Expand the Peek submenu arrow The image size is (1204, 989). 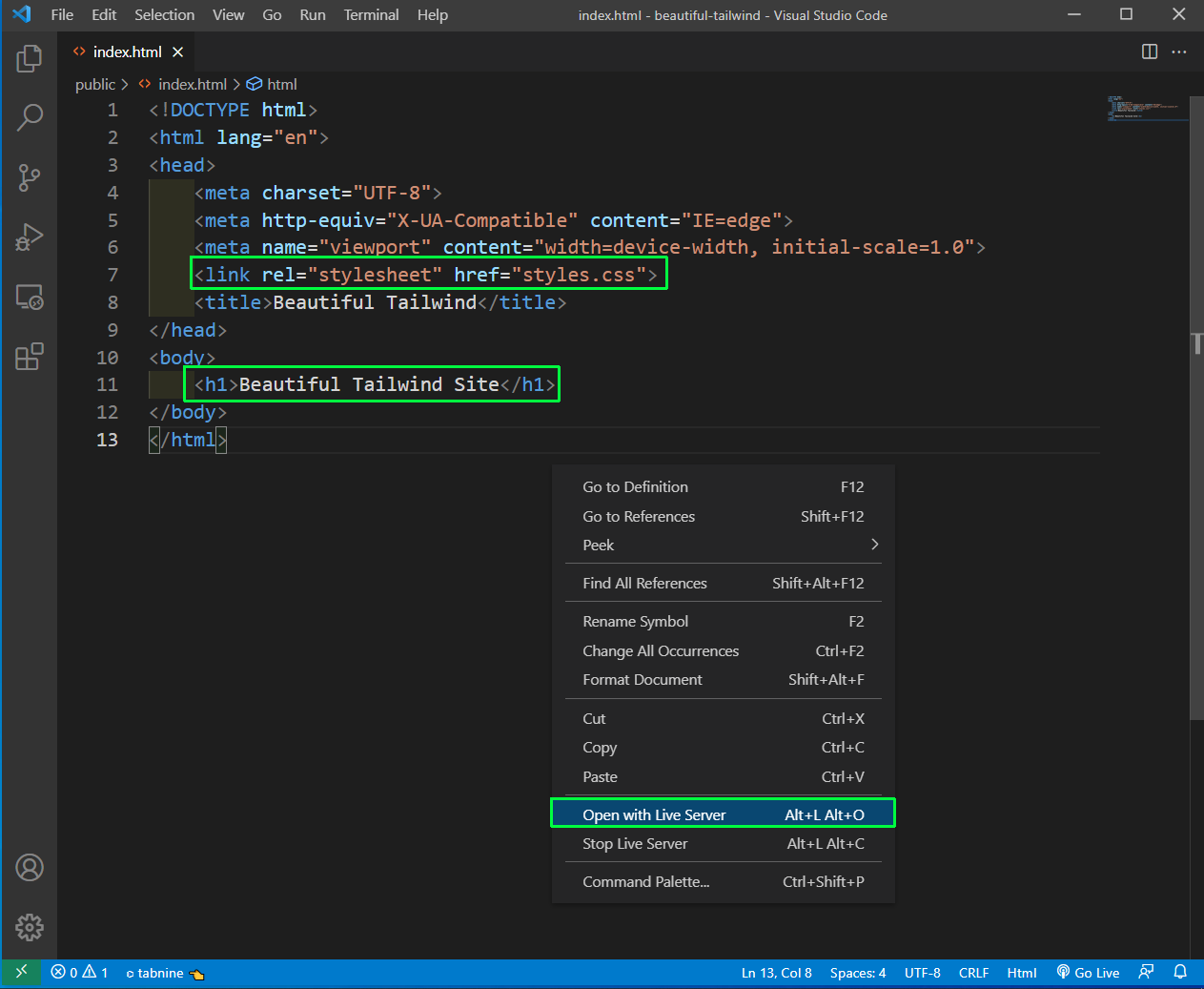874,545
